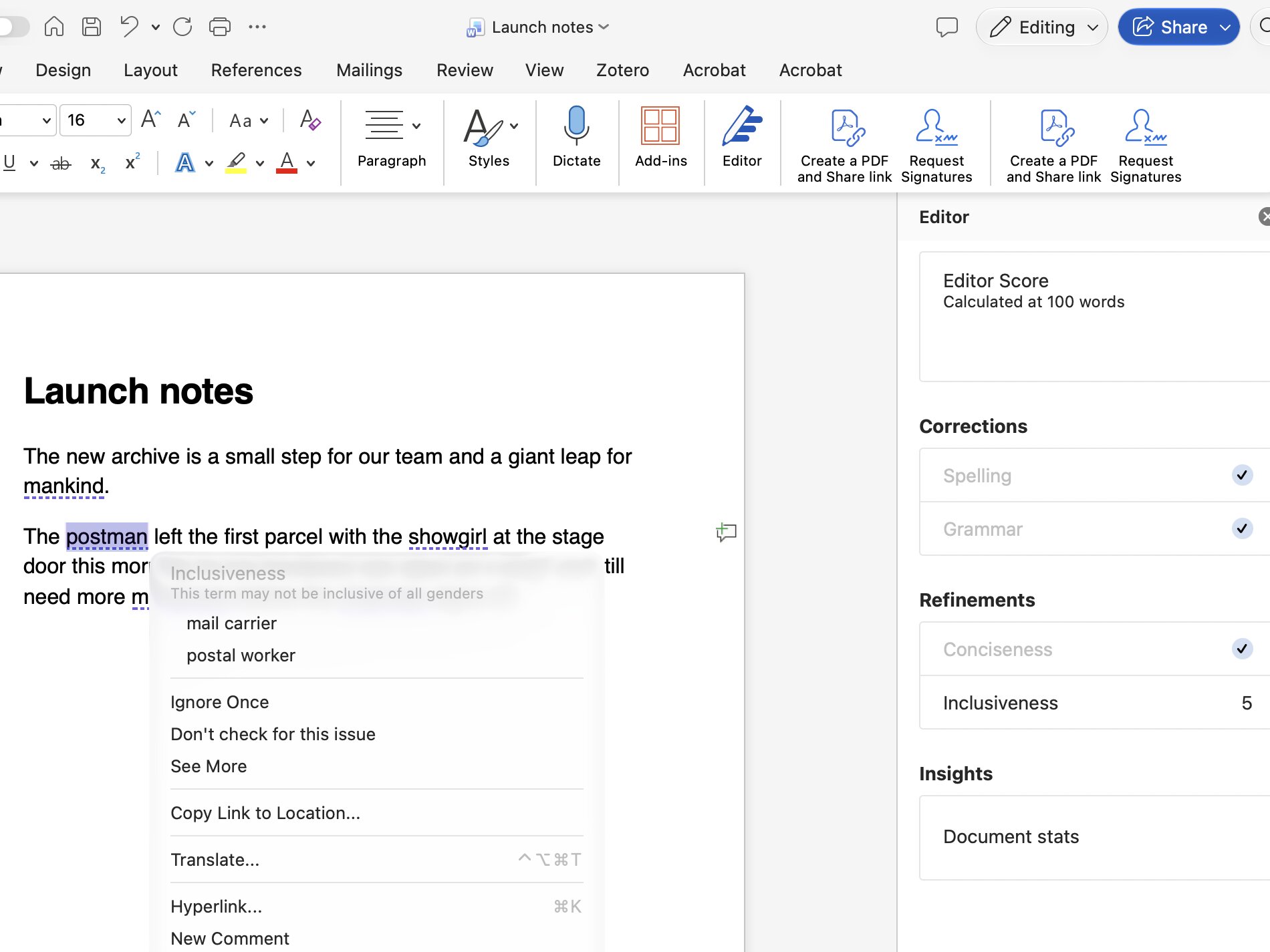Redo with the circular arrow icon

pos(182,27)
